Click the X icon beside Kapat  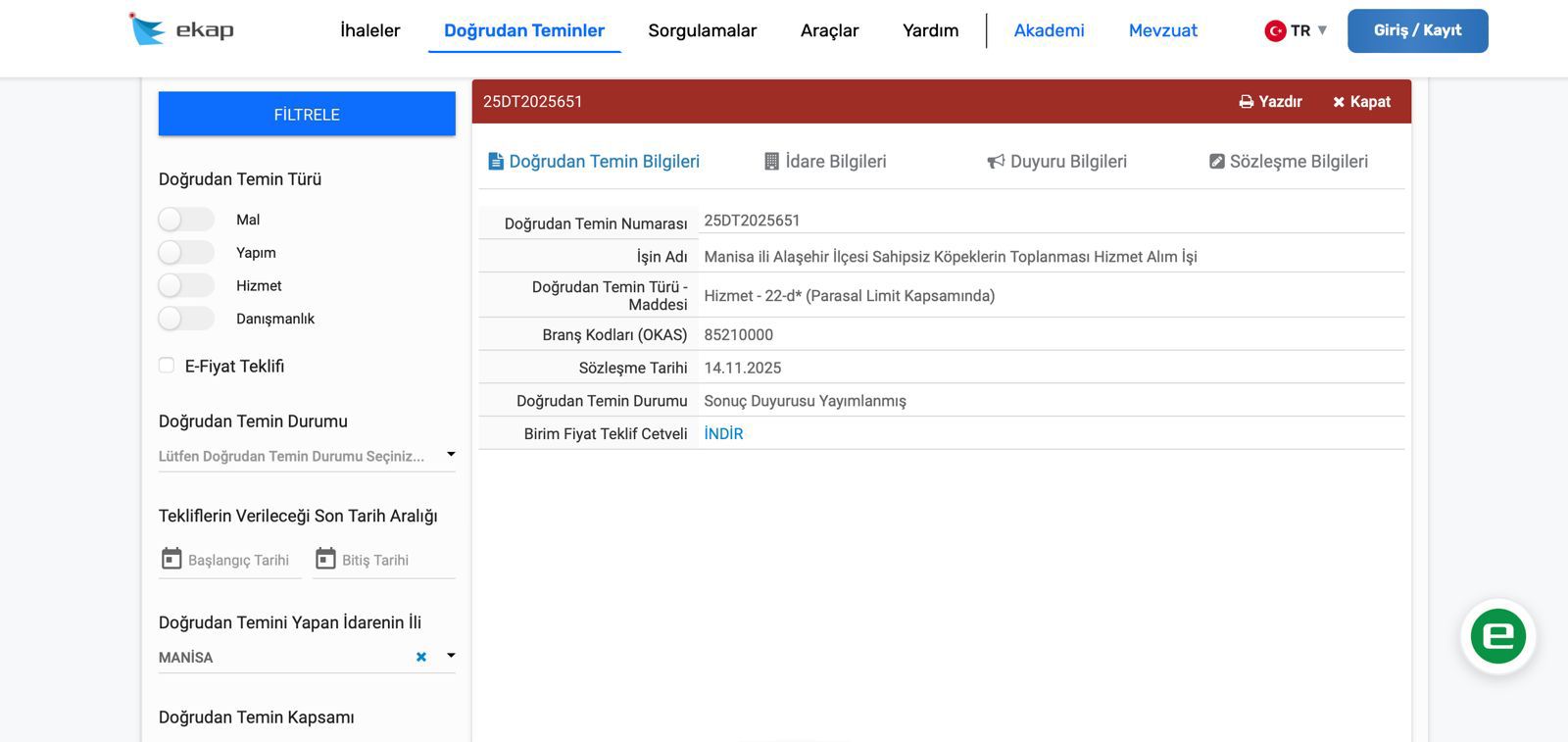coord(1339,102)
